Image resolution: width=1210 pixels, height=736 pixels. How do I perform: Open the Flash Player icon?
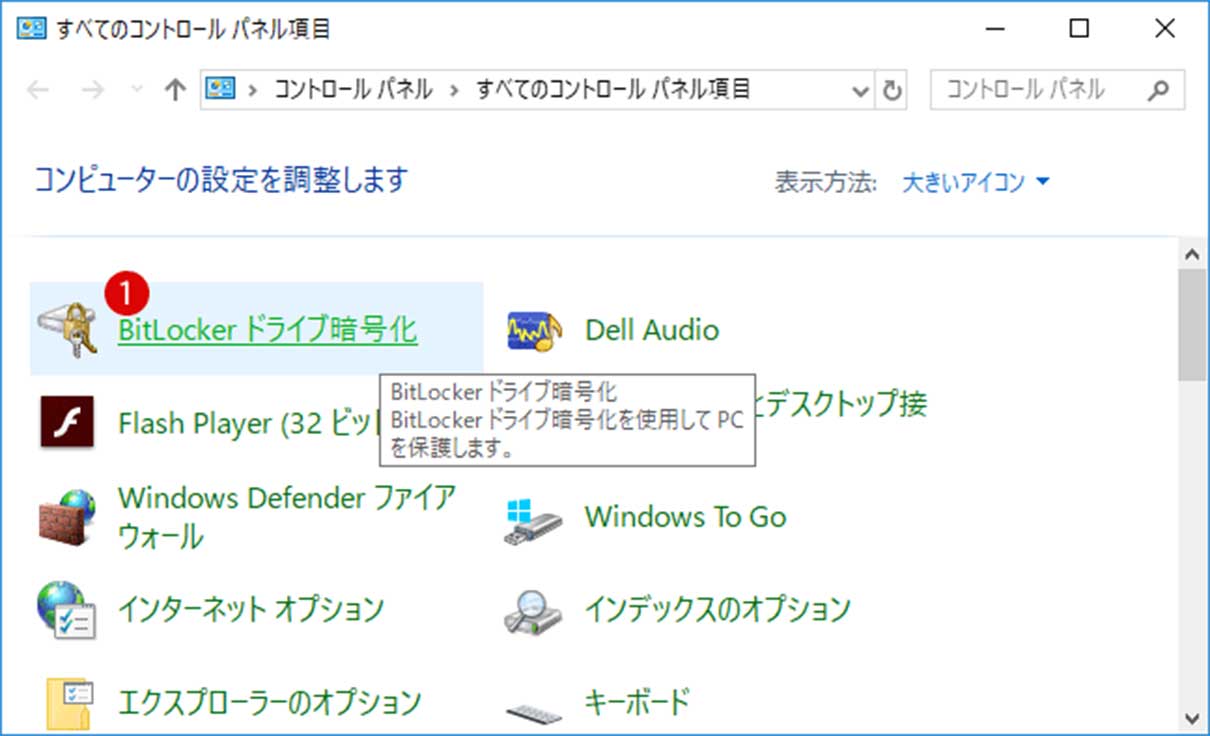click(x=67, y=422)
